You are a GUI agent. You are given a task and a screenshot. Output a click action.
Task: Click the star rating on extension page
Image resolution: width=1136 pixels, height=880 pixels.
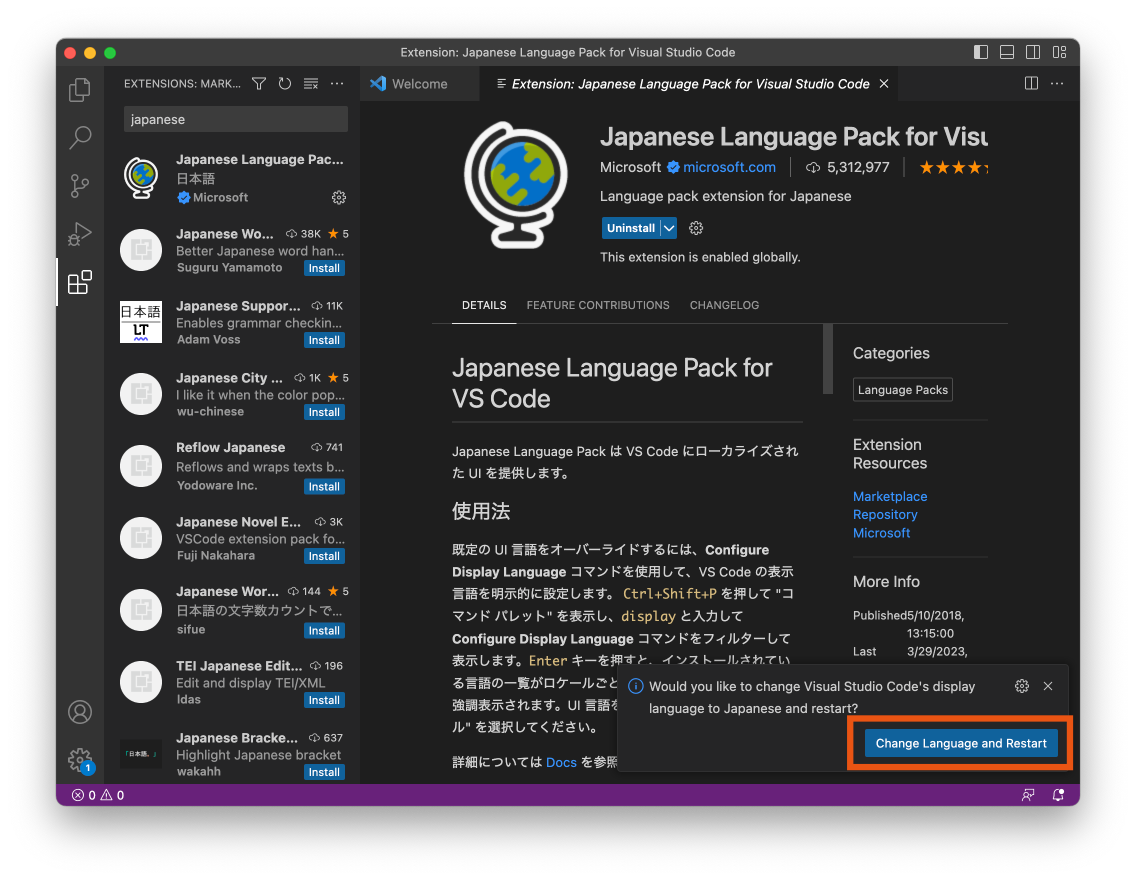pos(953,167)
